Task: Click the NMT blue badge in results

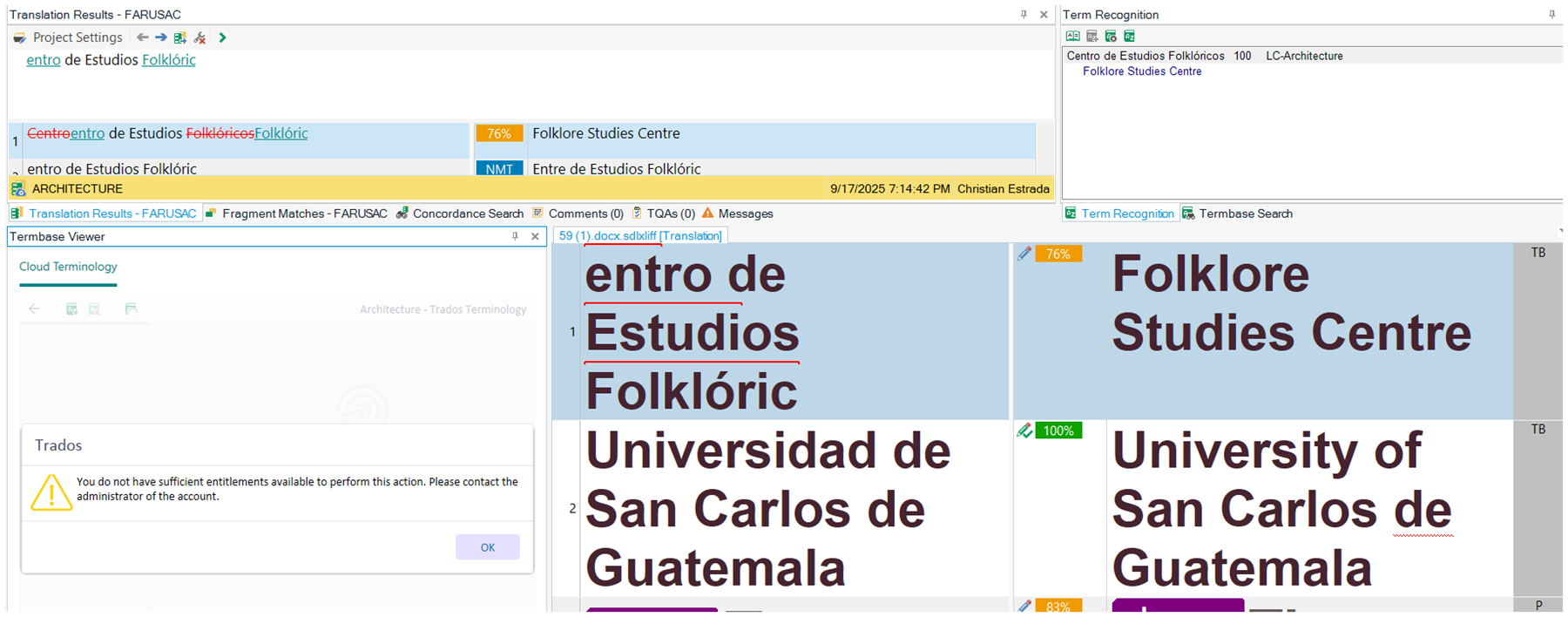Action: pos(499,169)
